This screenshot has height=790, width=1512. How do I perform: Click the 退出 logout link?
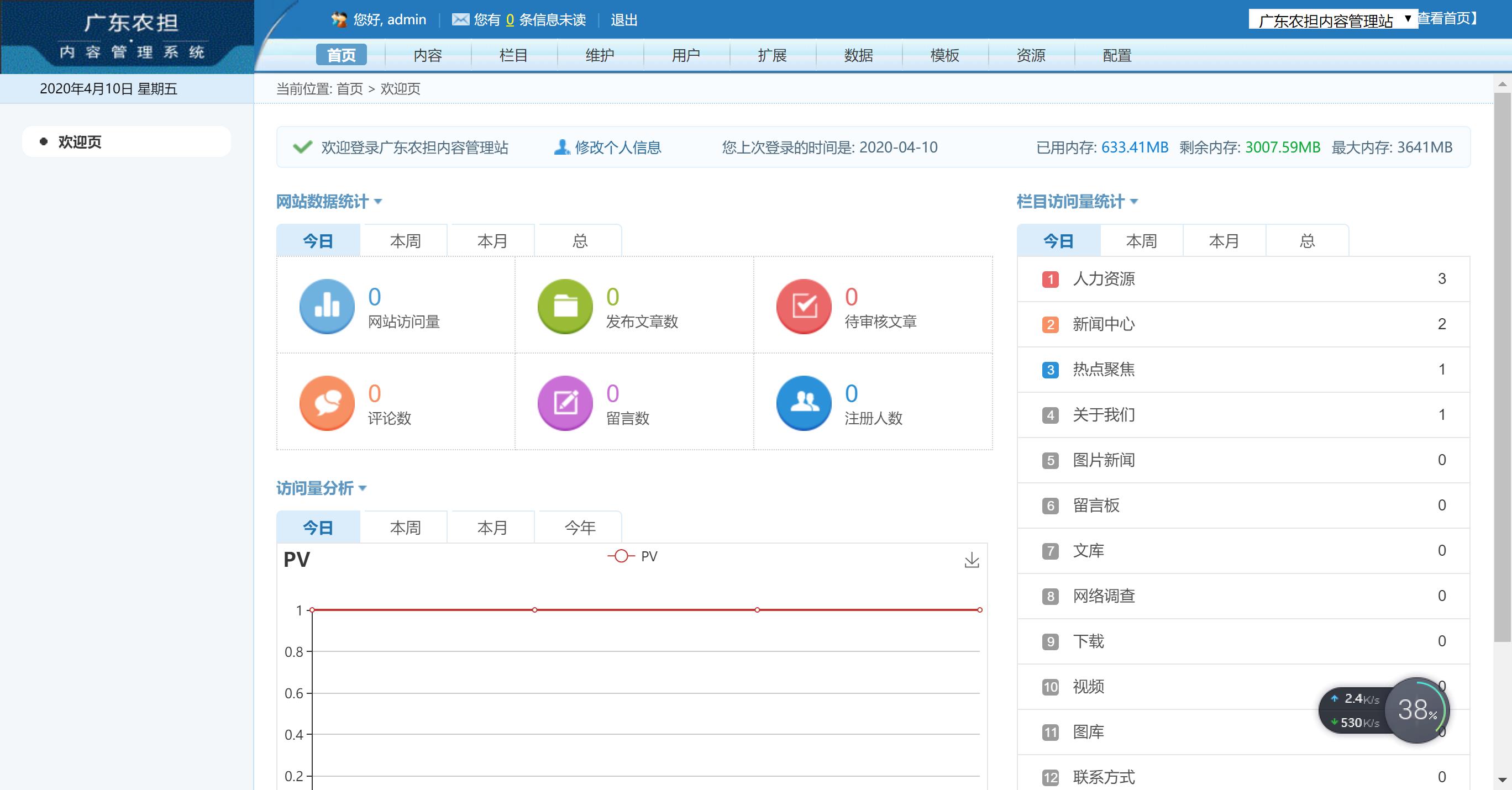[x=624, y=20]
